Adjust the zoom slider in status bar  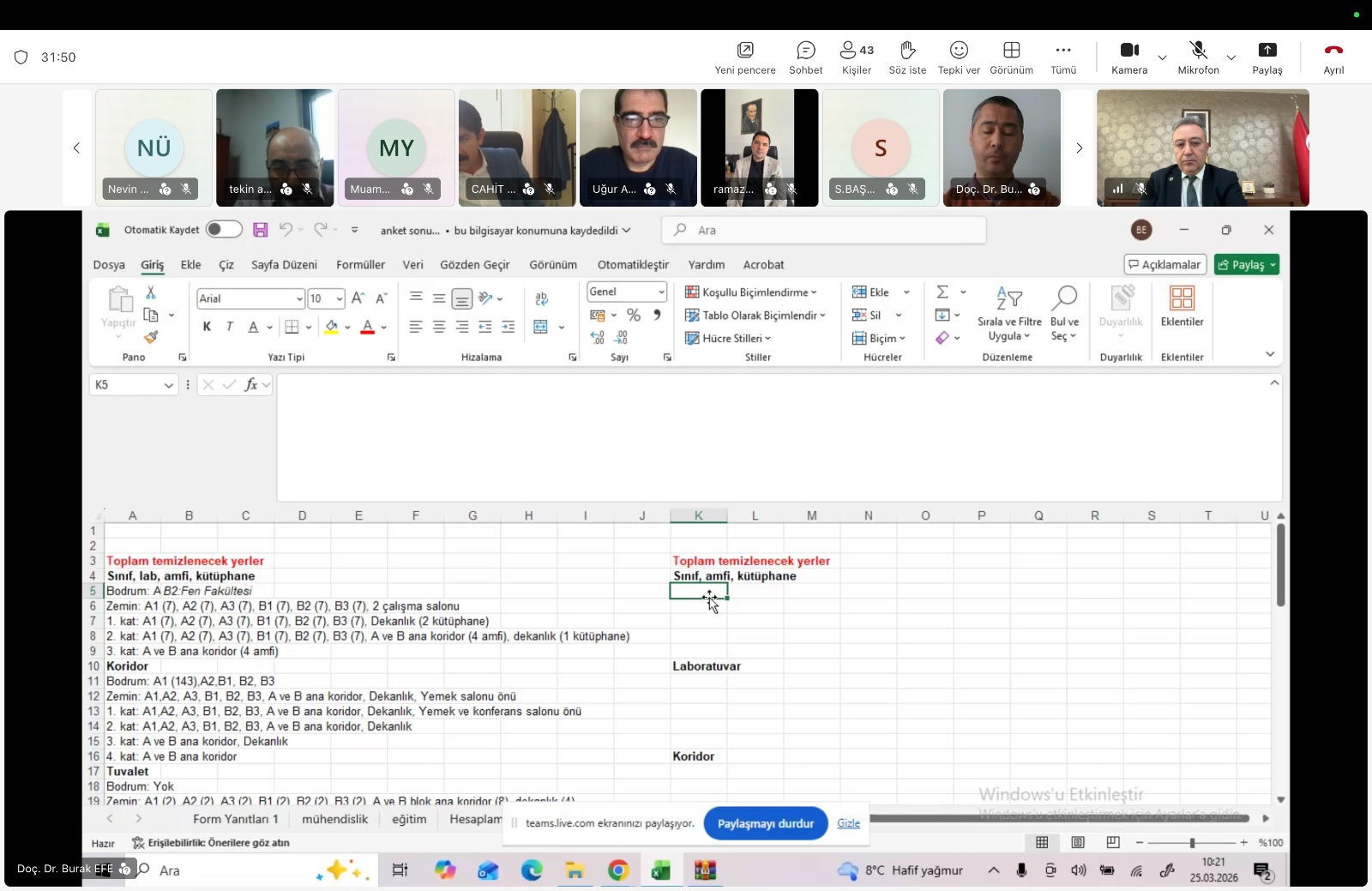tap(1192, 843)
